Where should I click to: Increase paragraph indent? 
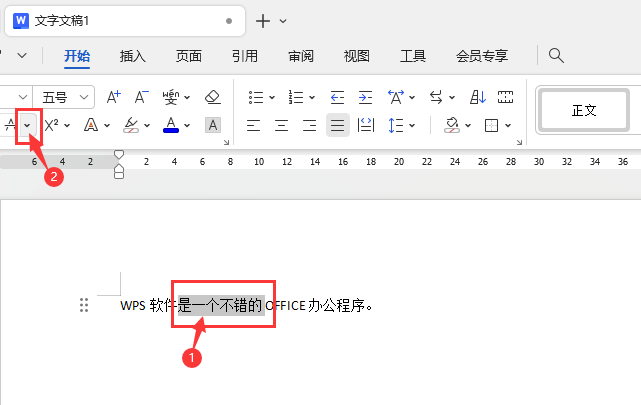pyautogui.click(x=365, y=97)
